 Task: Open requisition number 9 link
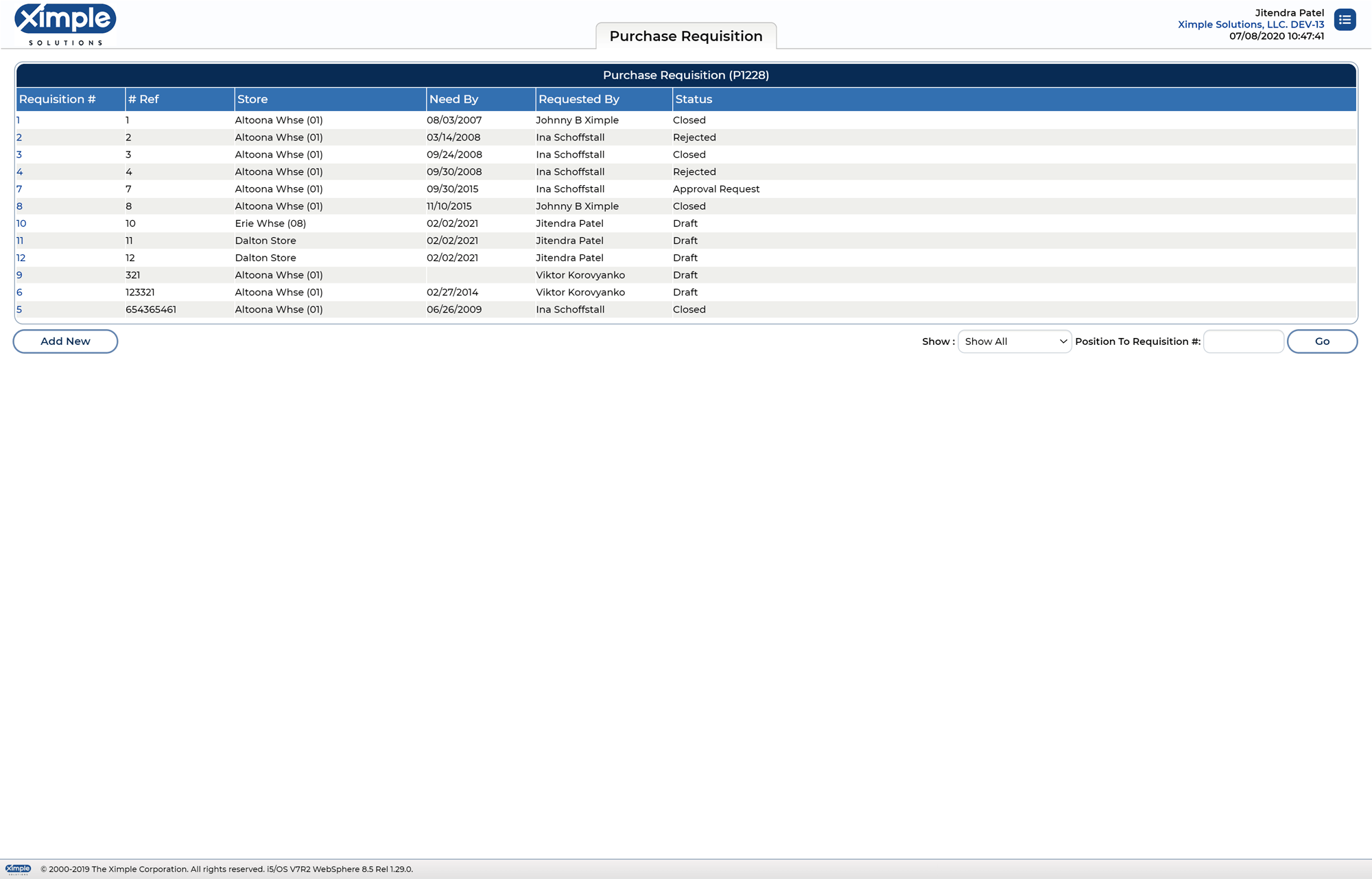tap(19, 275)
